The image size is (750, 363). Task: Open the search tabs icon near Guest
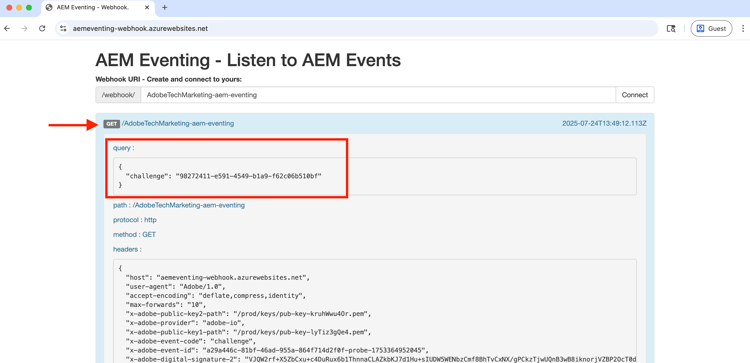(671, 29)
